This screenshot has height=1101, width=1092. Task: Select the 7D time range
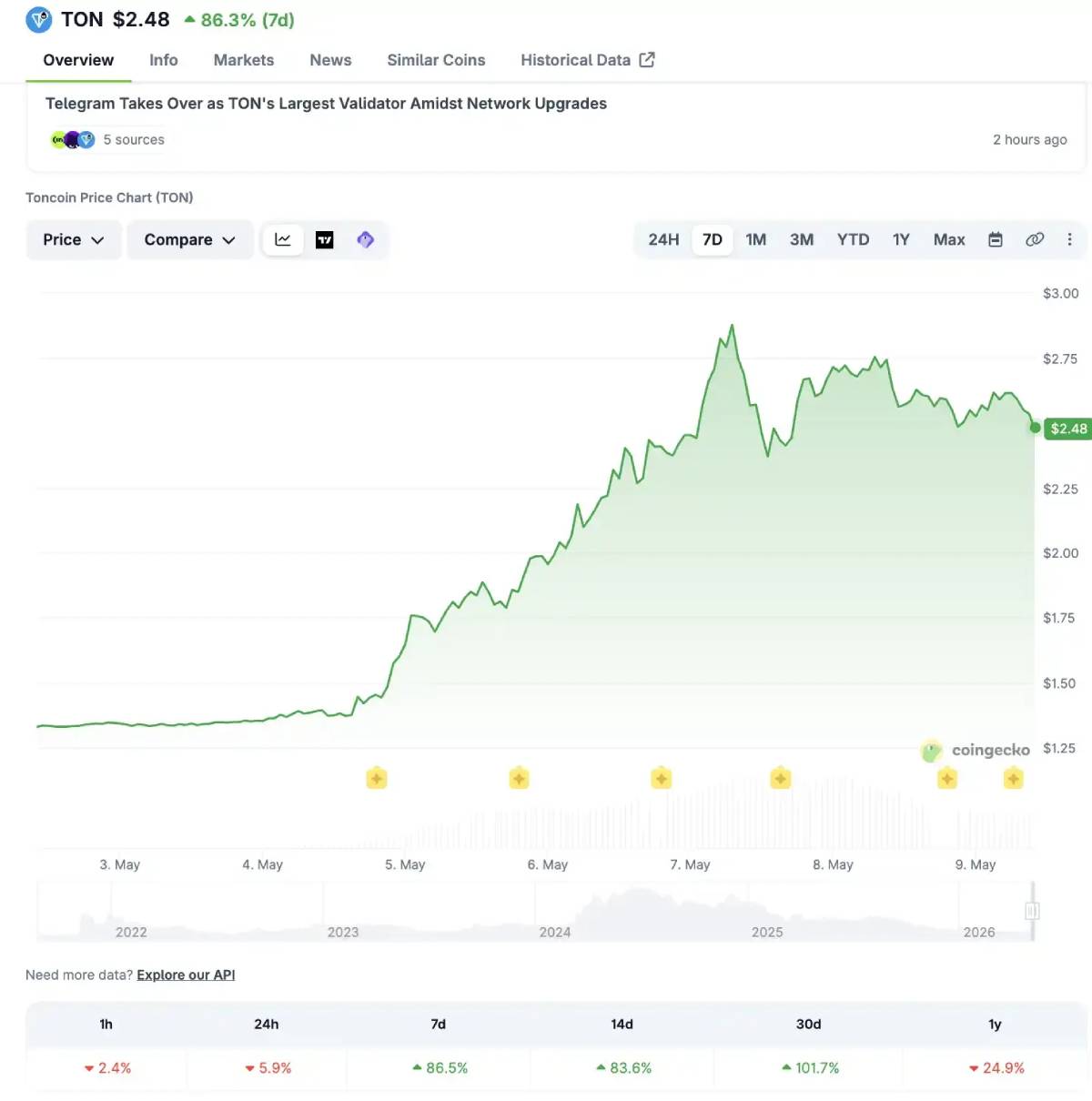(713, 239)
